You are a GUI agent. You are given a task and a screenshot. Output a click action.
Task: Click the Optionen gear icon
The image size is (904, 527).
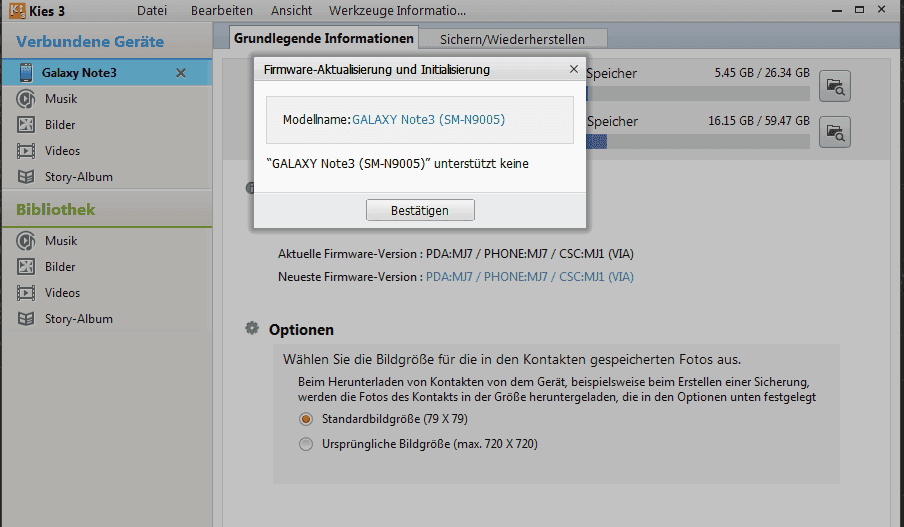click(x=252, y=329)
